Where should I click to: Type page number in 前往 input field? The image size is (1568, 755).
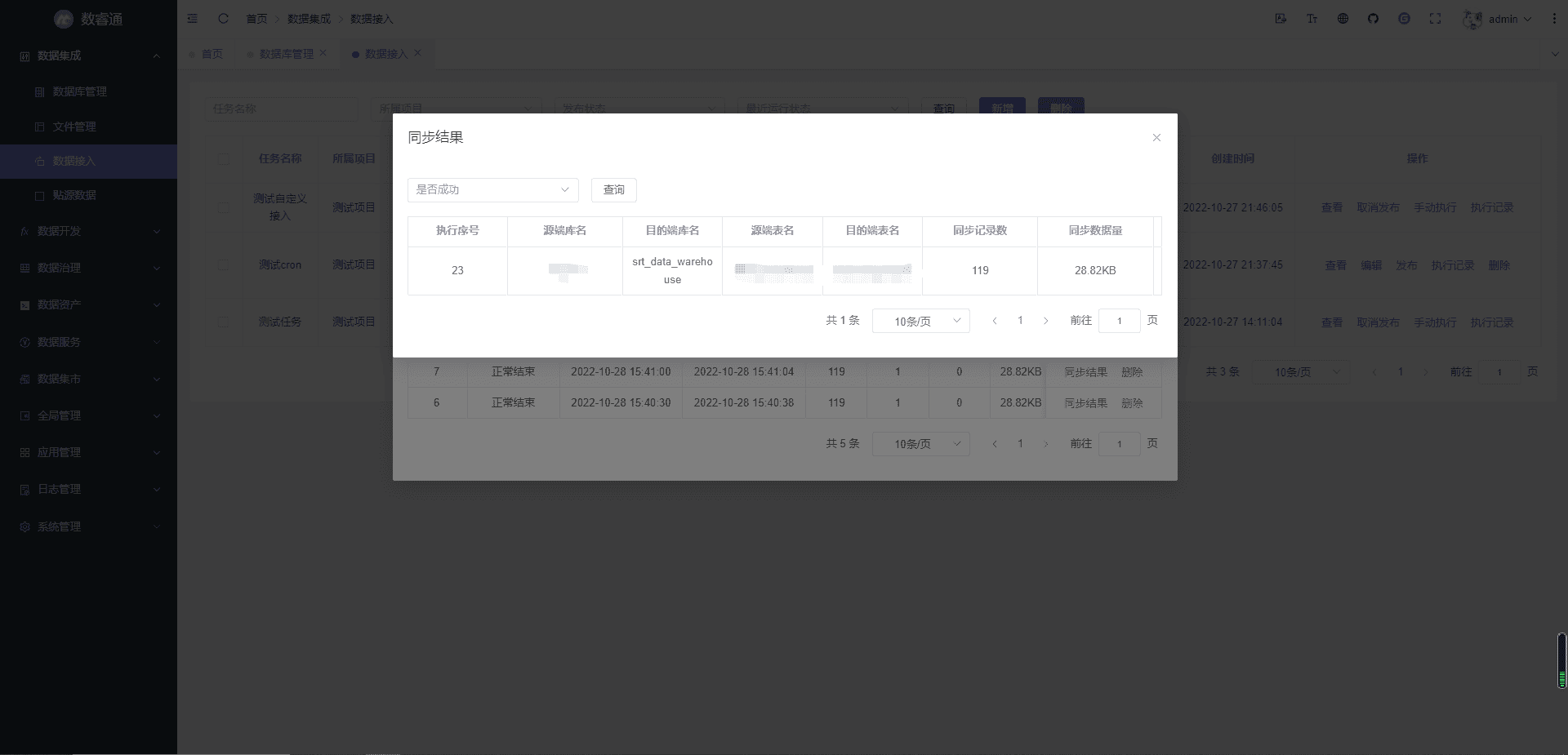(x=1119, y=321)
